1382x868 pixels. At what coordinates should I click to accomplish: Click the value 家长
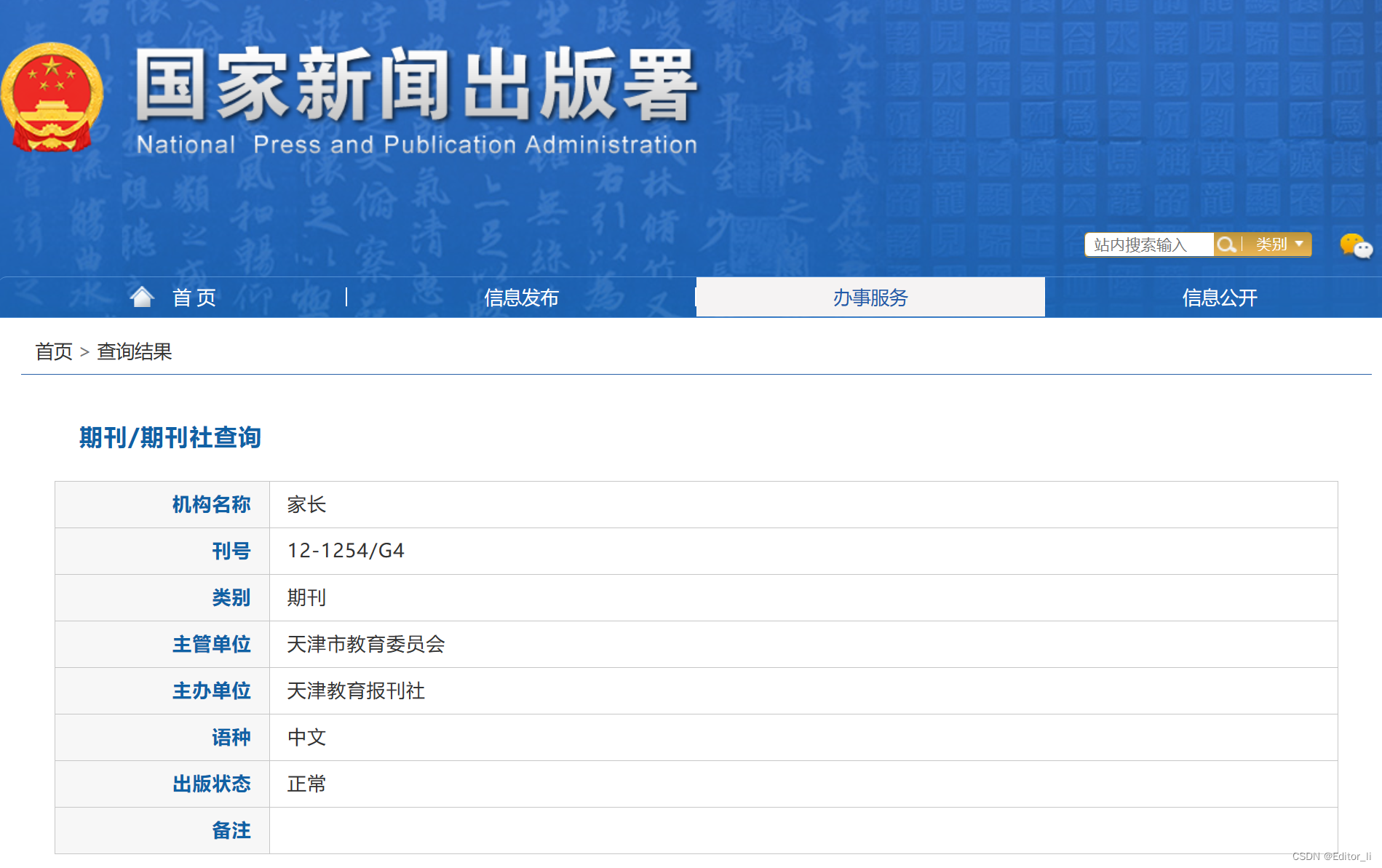click(306, 504)
